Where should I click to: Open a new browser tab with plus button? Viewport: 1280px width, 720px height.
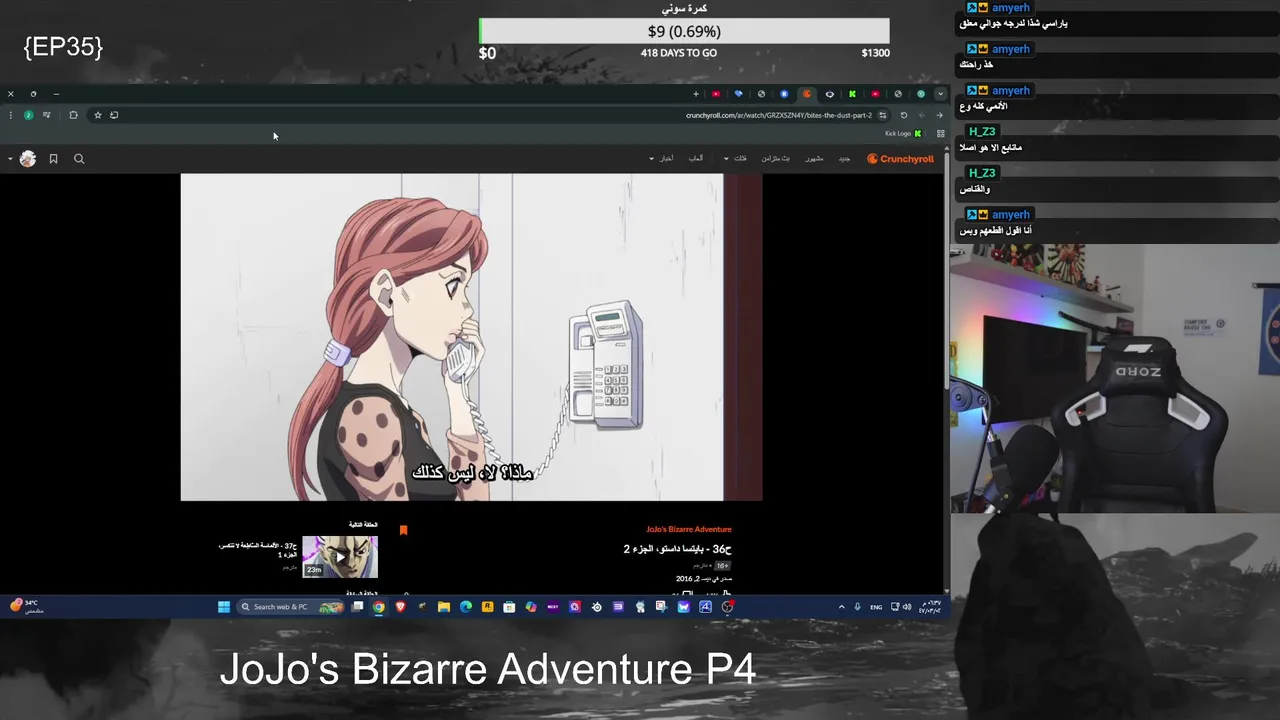(x=696, y=94)
